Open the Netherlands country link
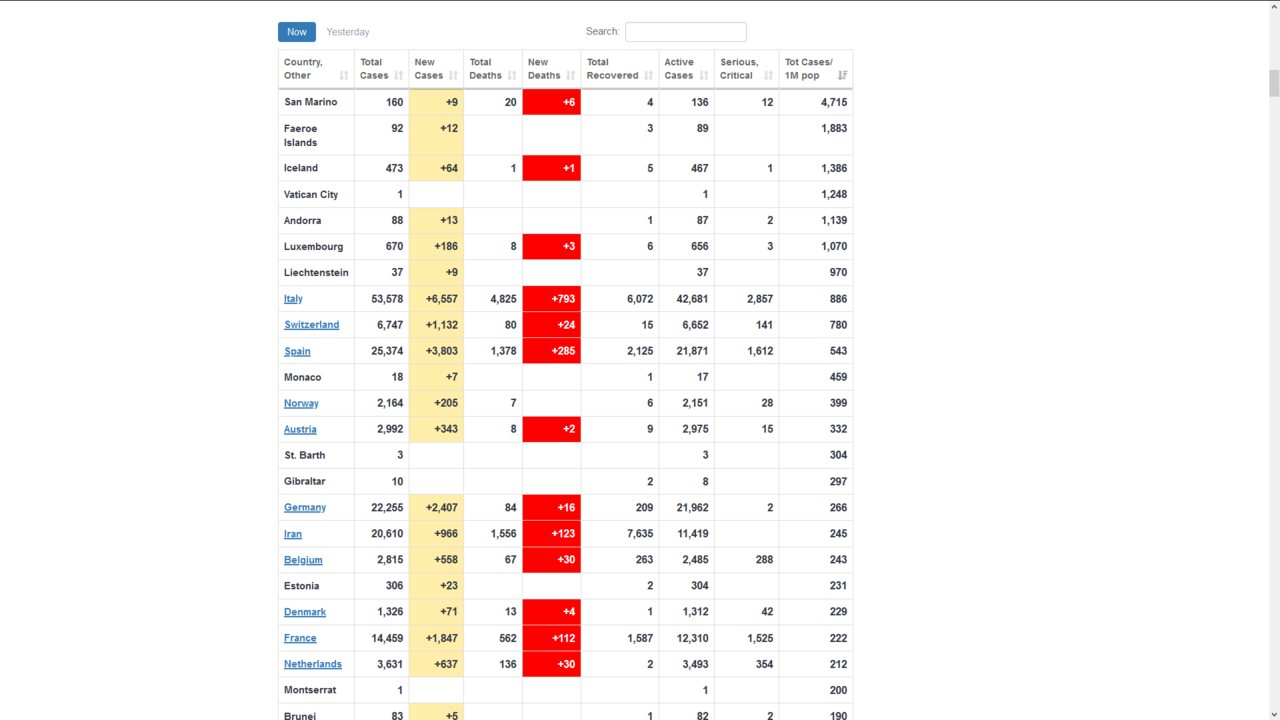The image size is (1280, 720). pos(313,664)
